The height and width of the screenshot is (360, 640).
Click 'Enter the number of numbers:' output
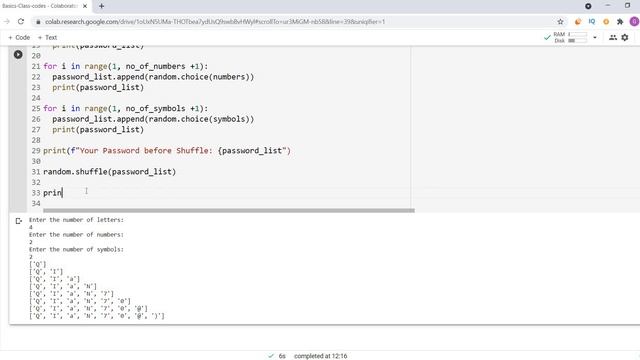tap(76, 234)
